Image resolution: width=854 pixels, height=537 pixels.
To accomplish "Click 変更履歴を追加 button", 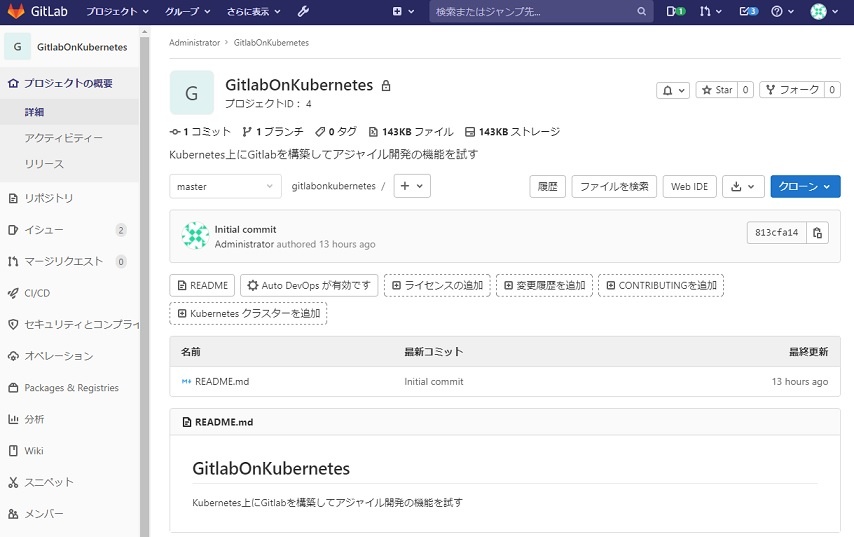I will click(544, 285).
